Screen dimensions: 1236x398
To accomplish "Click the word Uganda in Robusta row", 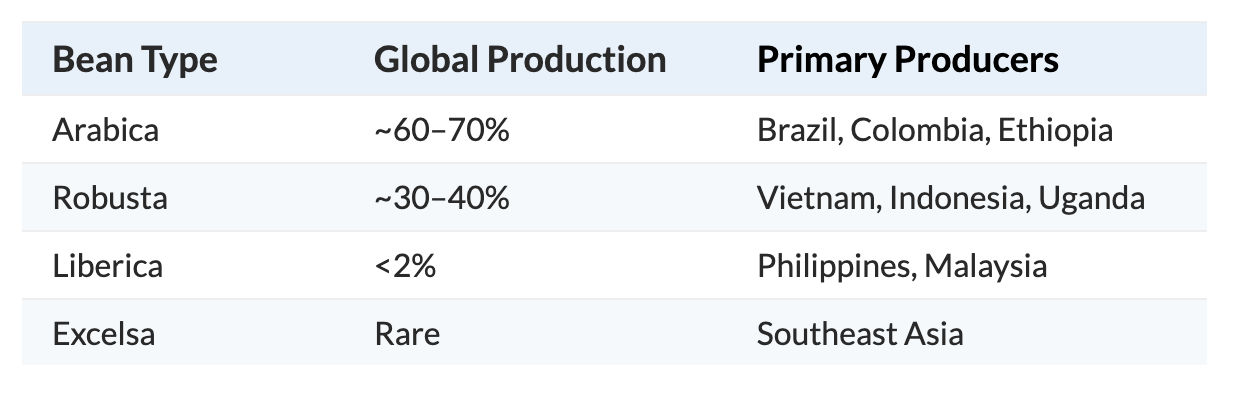I will (x=1092, y=198).
